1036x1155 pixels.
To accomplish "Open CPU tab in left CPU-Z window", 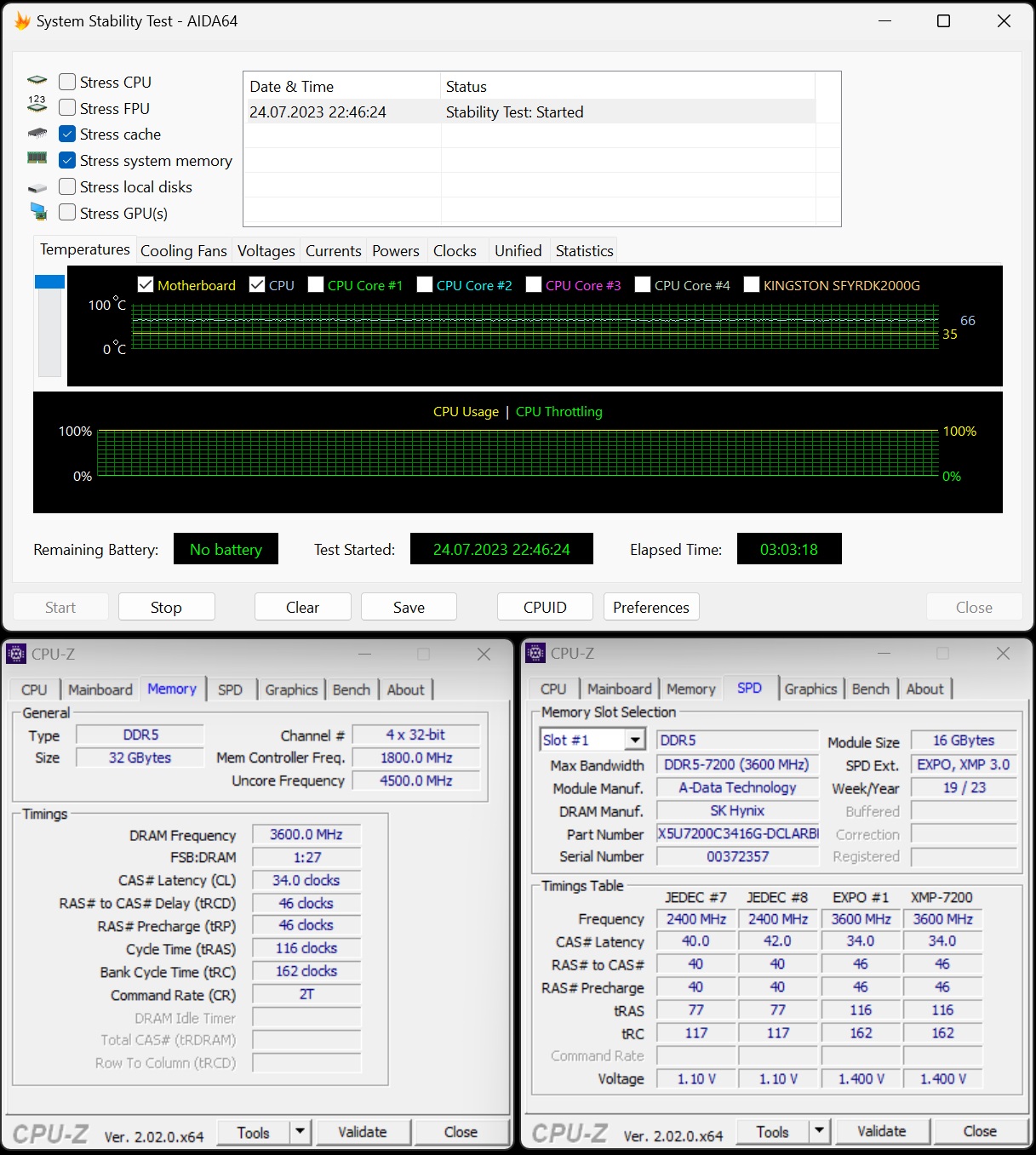I will pyautogui.click(x=35, y=689).
